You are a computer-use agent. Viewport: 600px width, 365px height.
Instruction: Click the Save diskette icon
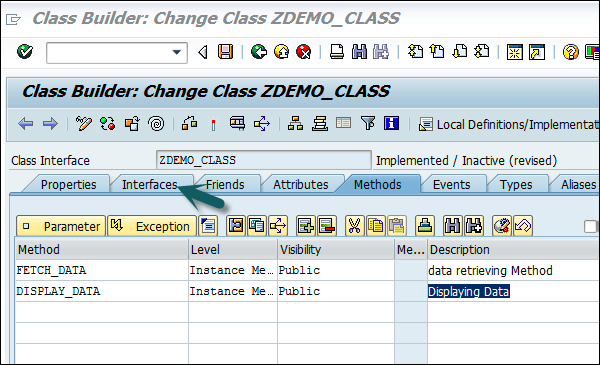225,52
